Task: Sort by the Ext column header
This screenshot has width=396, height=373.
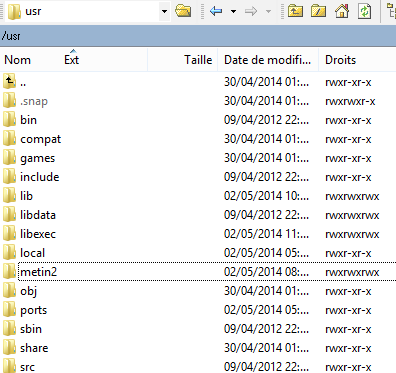Action: 72,60
